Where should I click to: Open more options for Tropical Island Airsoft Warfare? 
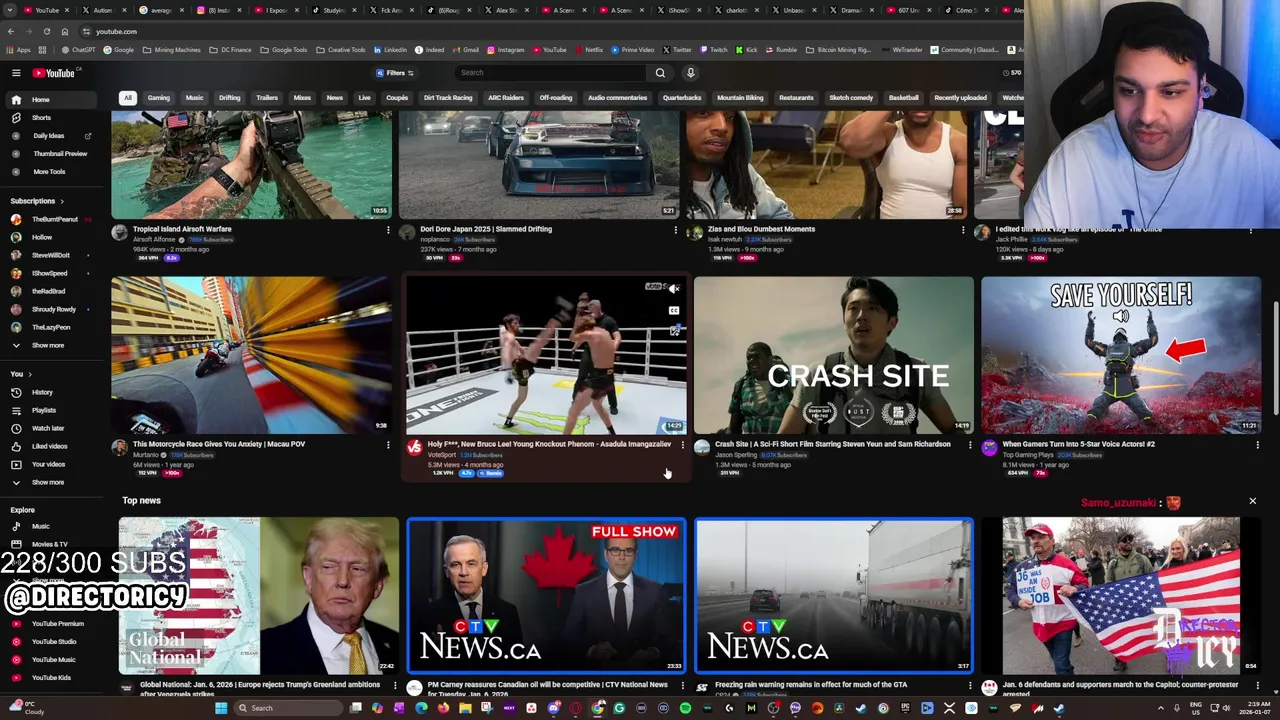click(388, 230)
